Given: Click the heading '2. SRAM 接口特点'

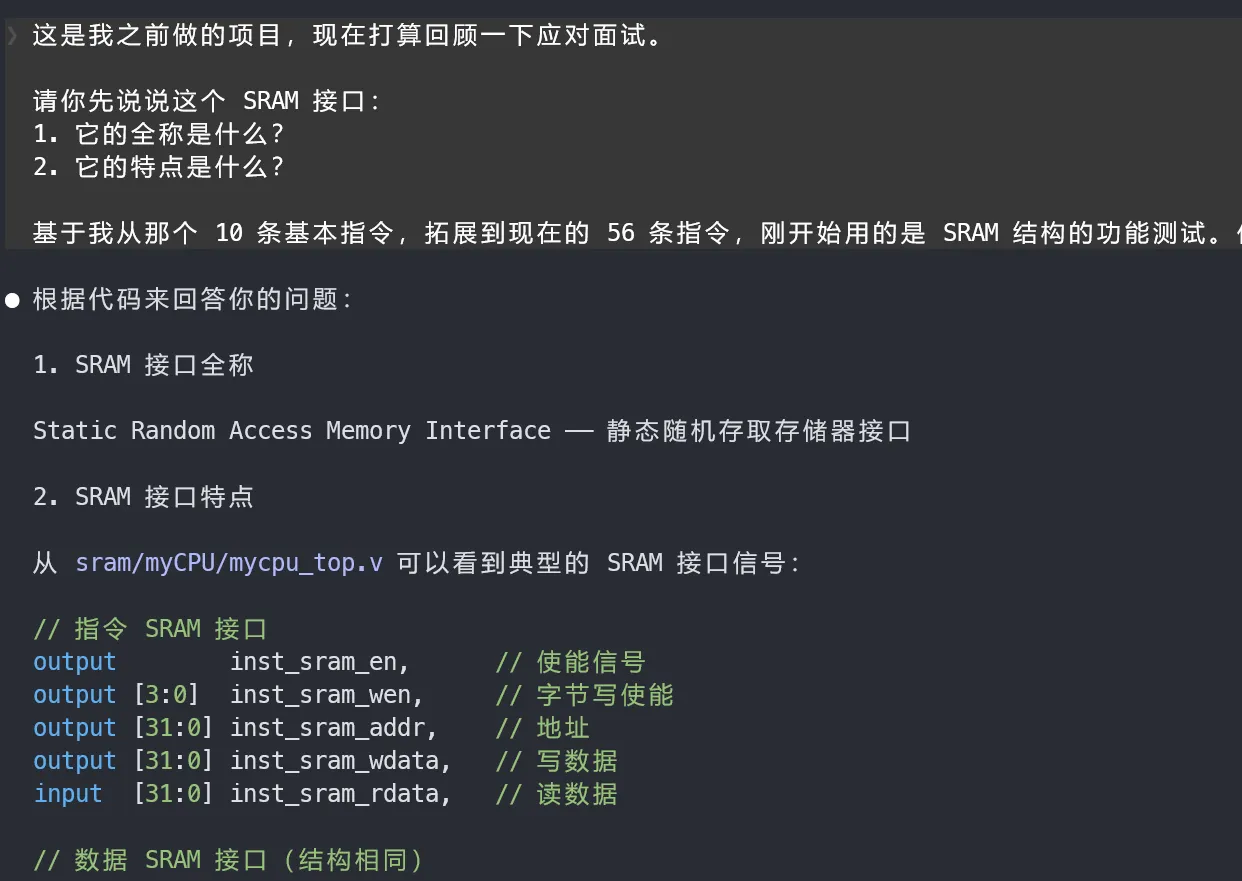Looking at the screenshot, I should point(143,497).
